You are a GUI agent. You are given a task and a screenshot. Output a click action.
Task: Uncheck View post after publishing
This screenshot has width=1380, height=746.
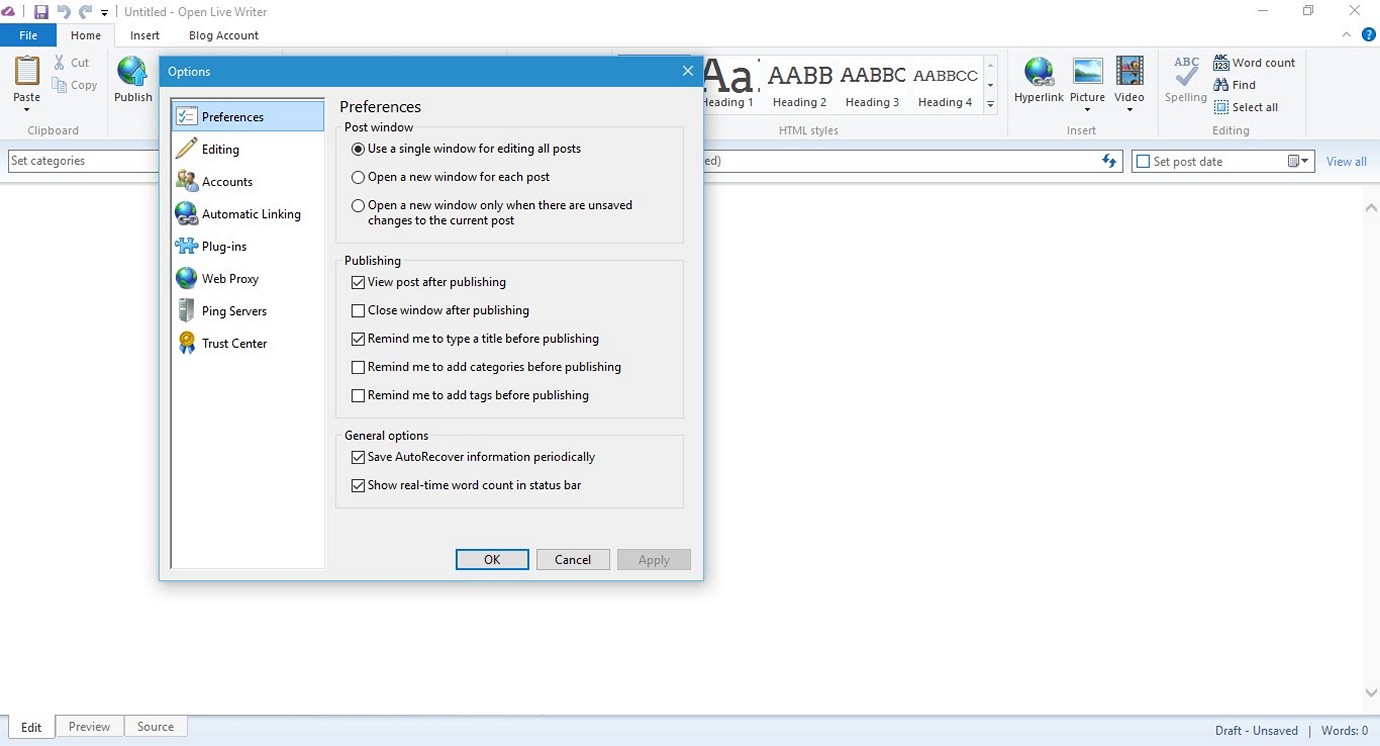pyautogui.click(x=358, y=283)
